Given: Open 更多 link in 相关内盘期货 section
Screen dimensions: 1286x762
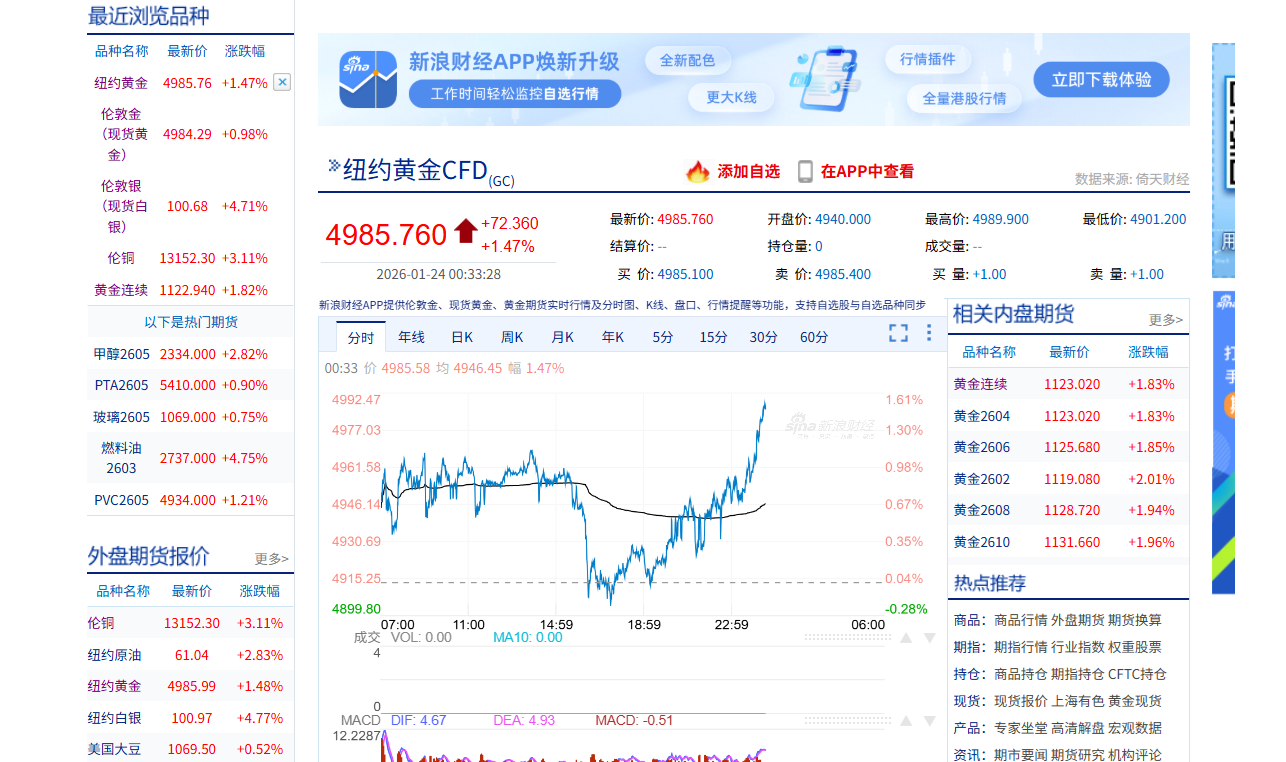Looking at the screenshot, I should pos(1165,320).
